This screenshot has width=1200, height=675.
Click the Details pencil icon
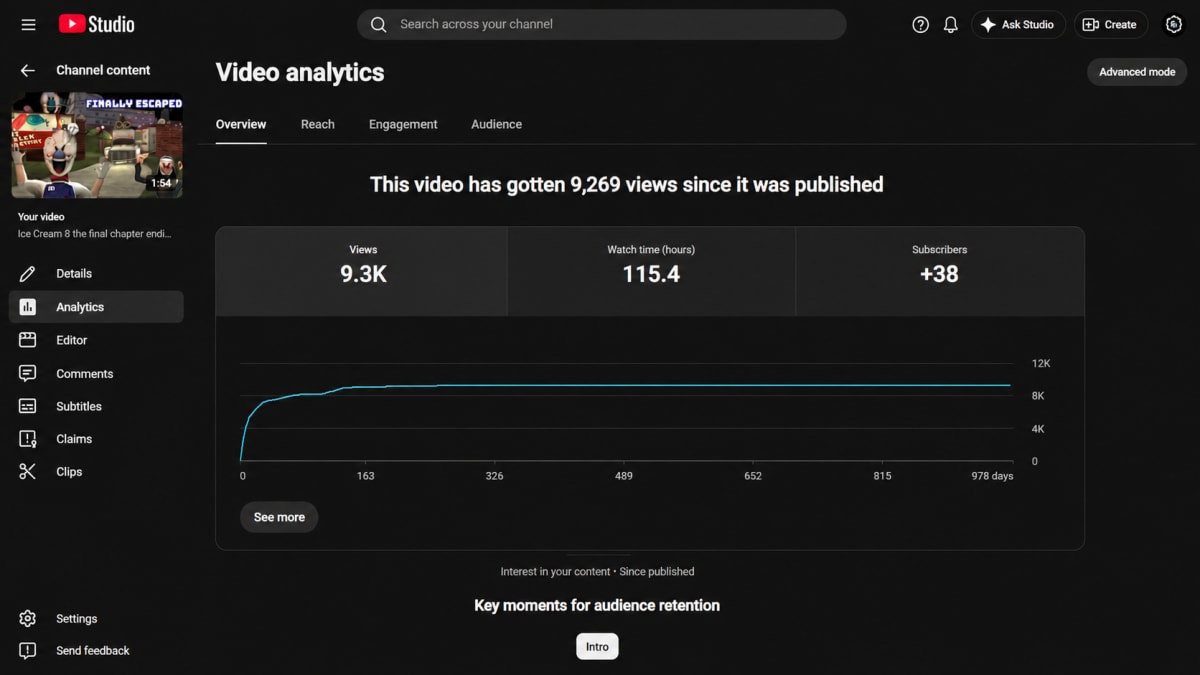pyautogui.click(x=28, y=273)
